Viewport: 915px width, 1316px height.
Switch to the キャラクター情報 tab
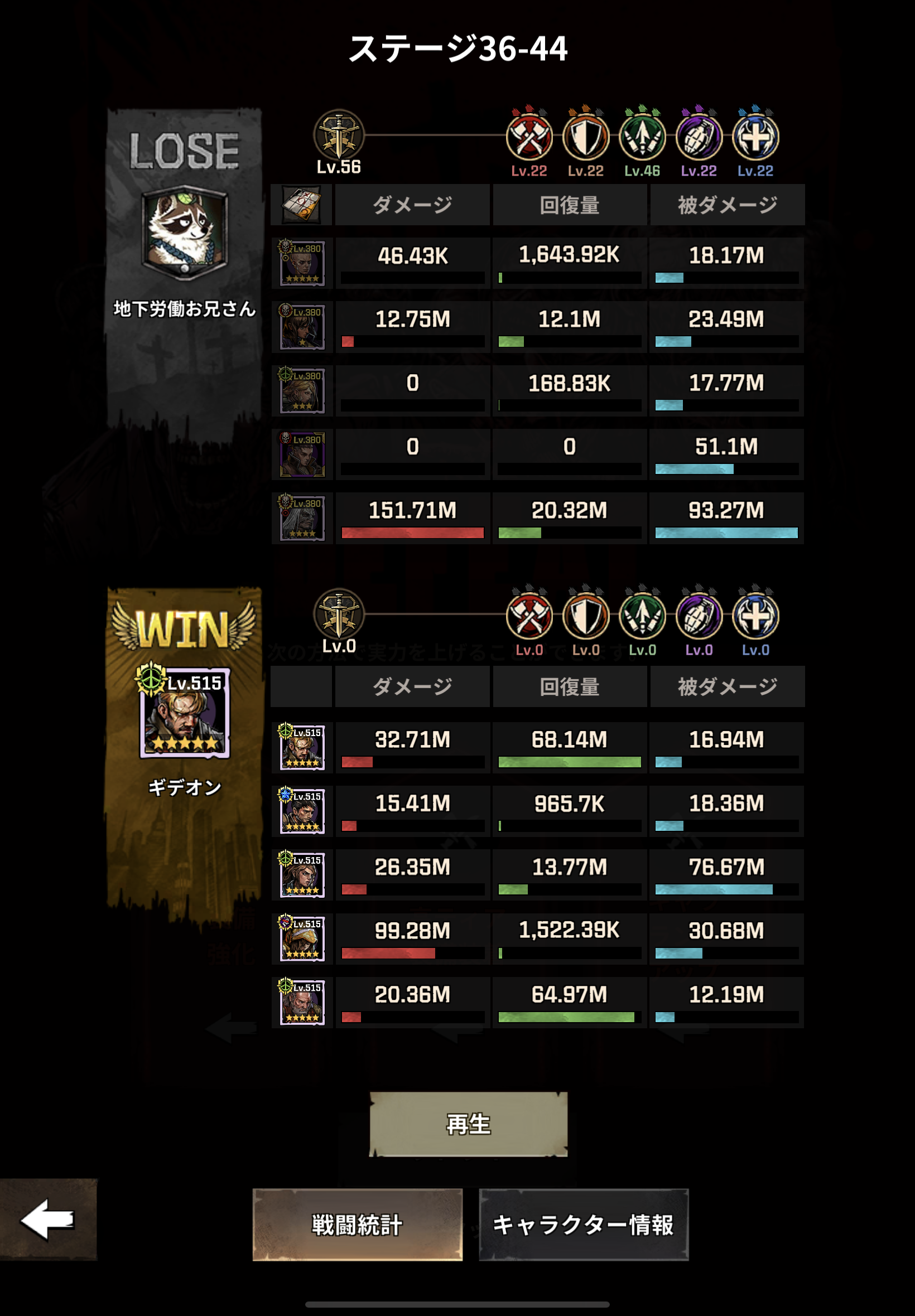[x=584, y=1225]
